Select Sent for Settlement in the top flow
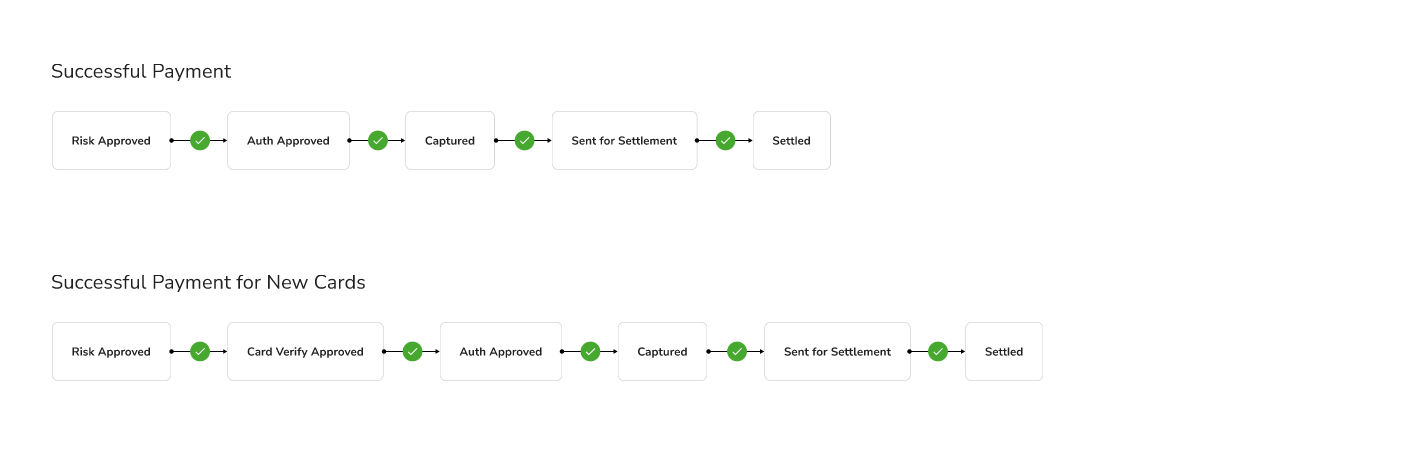 (624, 141)
